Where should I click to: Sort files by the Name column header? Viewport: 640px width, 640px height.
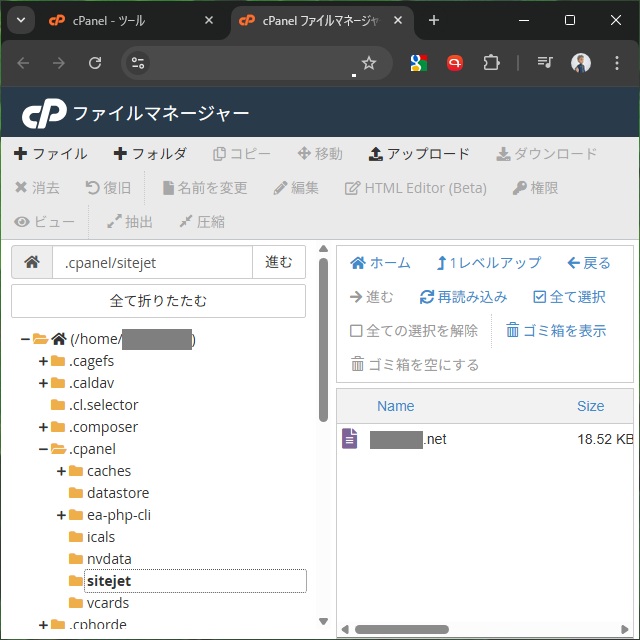(x=395, y=406)
